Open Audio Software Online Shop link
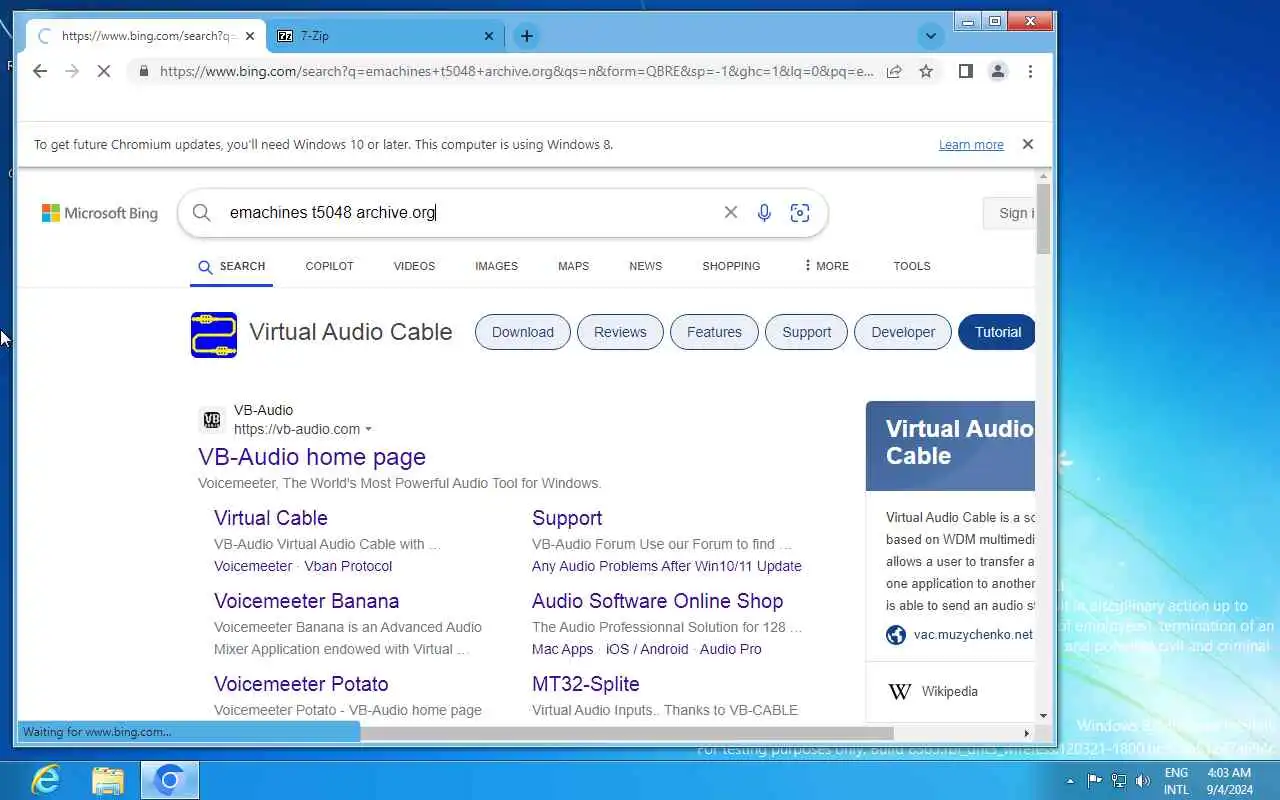1280x800 pixels. coord(657,601)
